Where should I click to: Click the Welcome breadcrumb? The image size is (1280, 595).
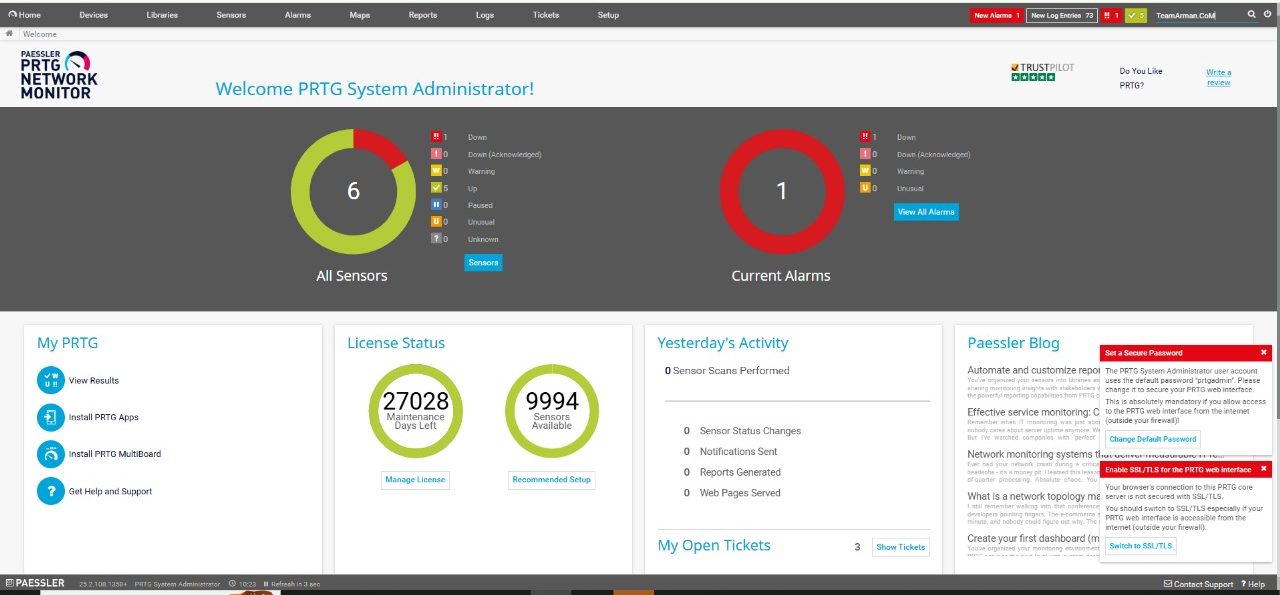pyautogui.click(x=40, y=34)
